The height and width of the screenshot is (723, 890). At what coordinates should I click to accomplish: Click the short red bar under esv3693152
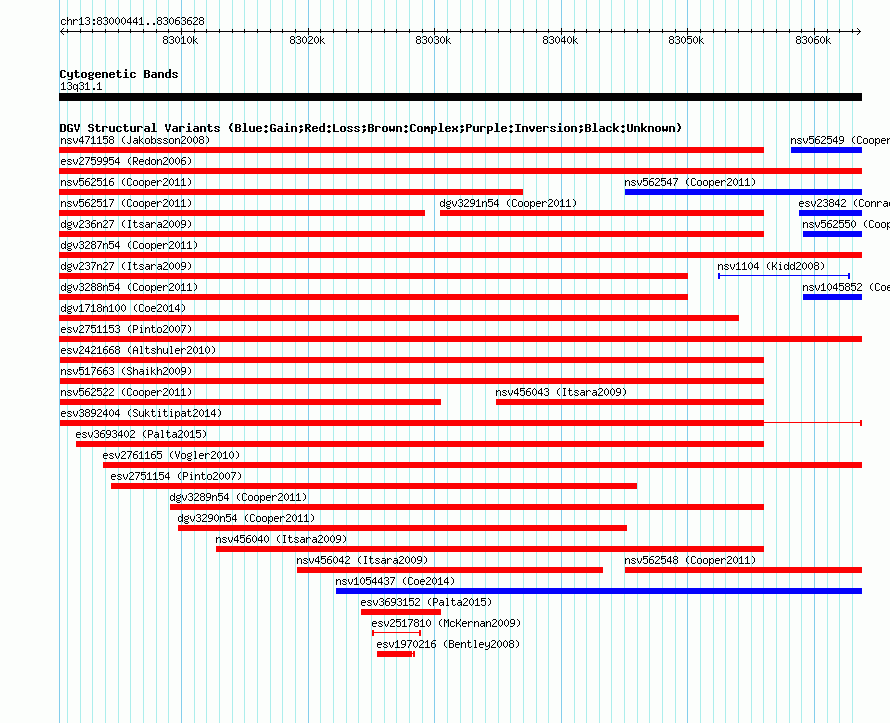pos(401,612)
